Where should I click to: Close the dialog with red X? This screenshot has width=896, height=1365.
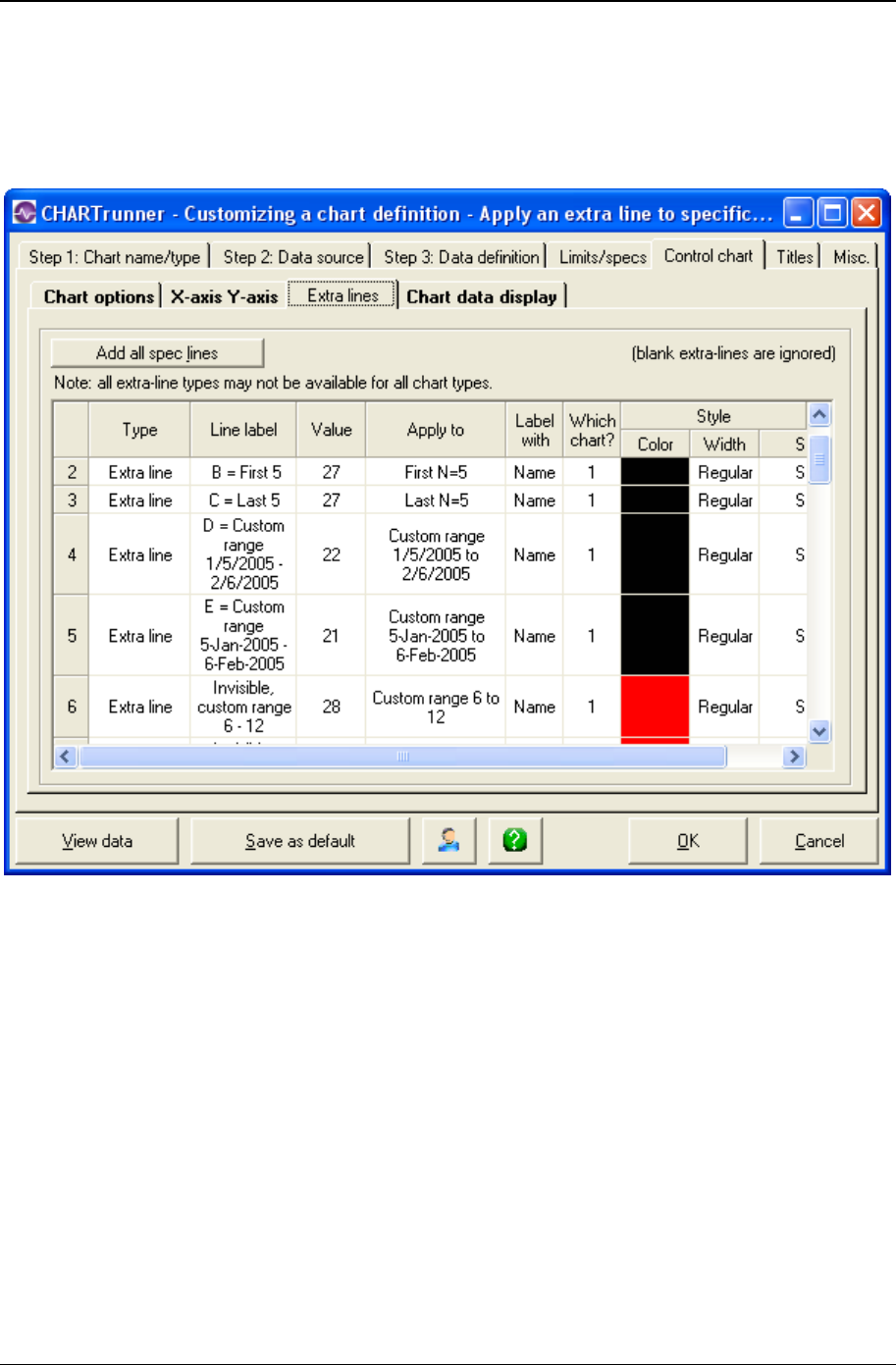(866, 213)
